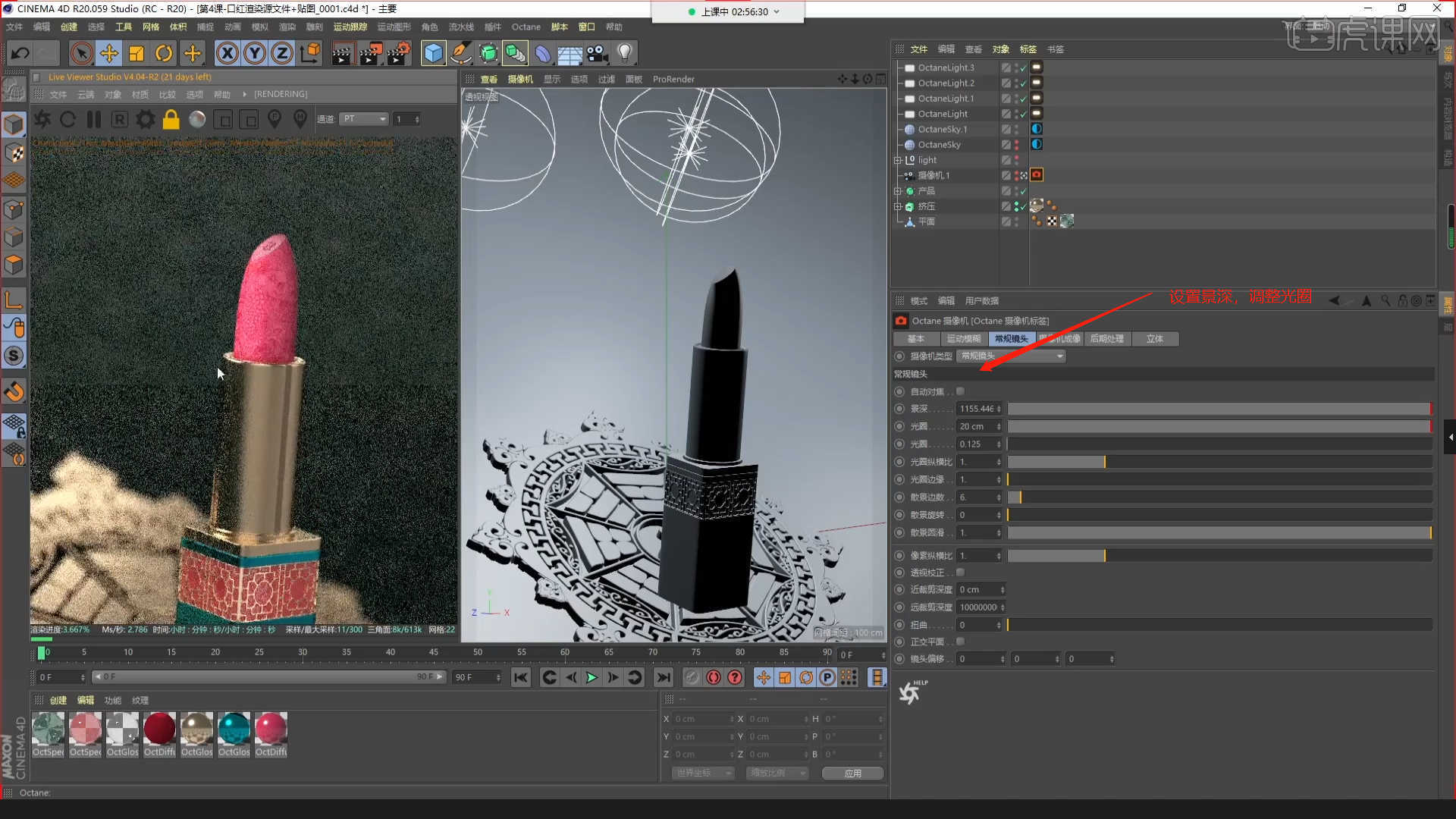Screen dimensions: 1456x819
Task: Add a Light using the bulb icon
Action: click(x=624, y=53)
